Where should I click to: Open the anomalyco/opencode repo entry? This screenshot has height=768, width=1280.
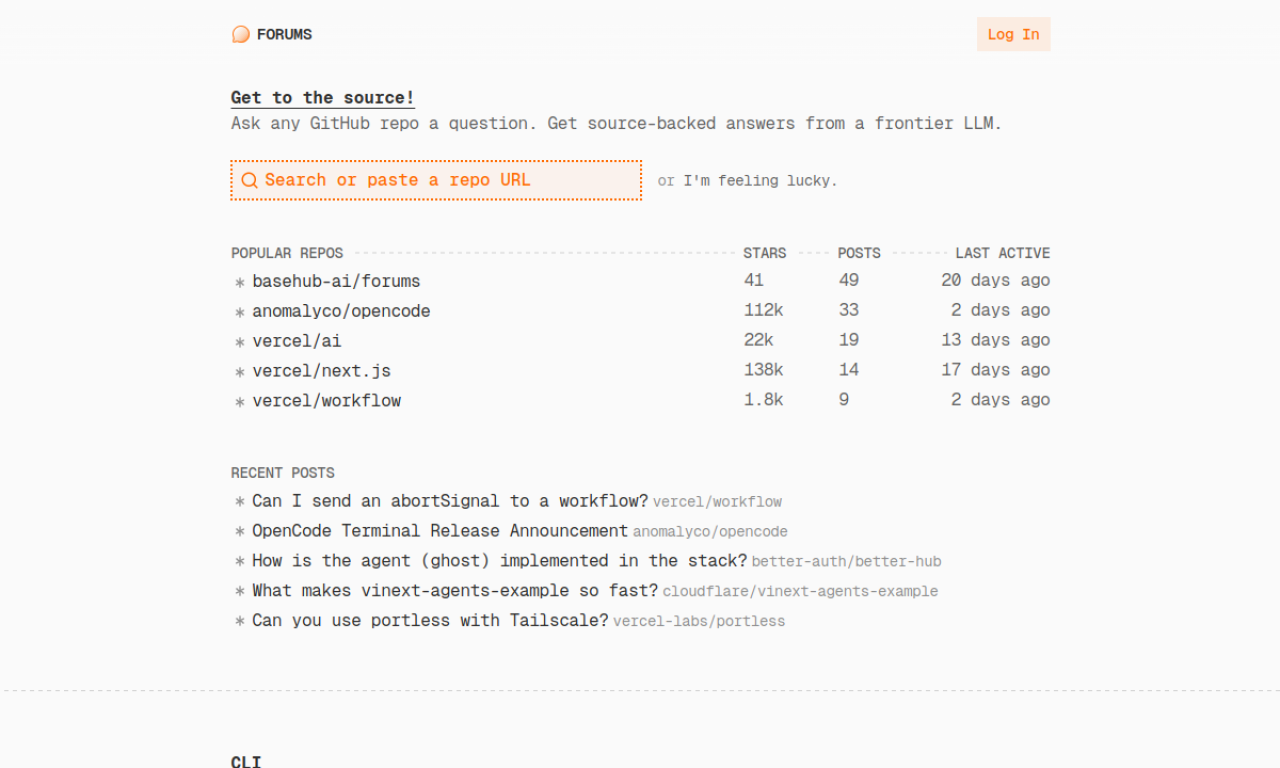coord(341,311)
